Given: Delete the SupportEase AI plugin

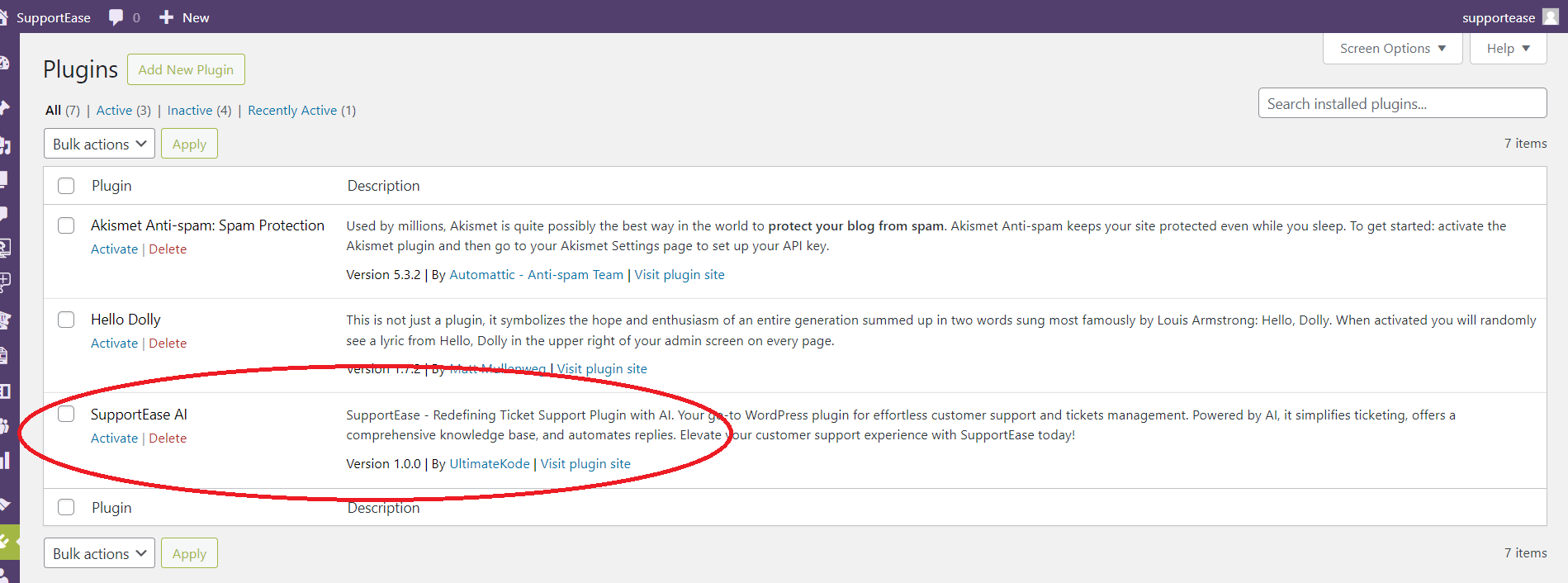Looking at the screenshot, I should click(168, 438).
